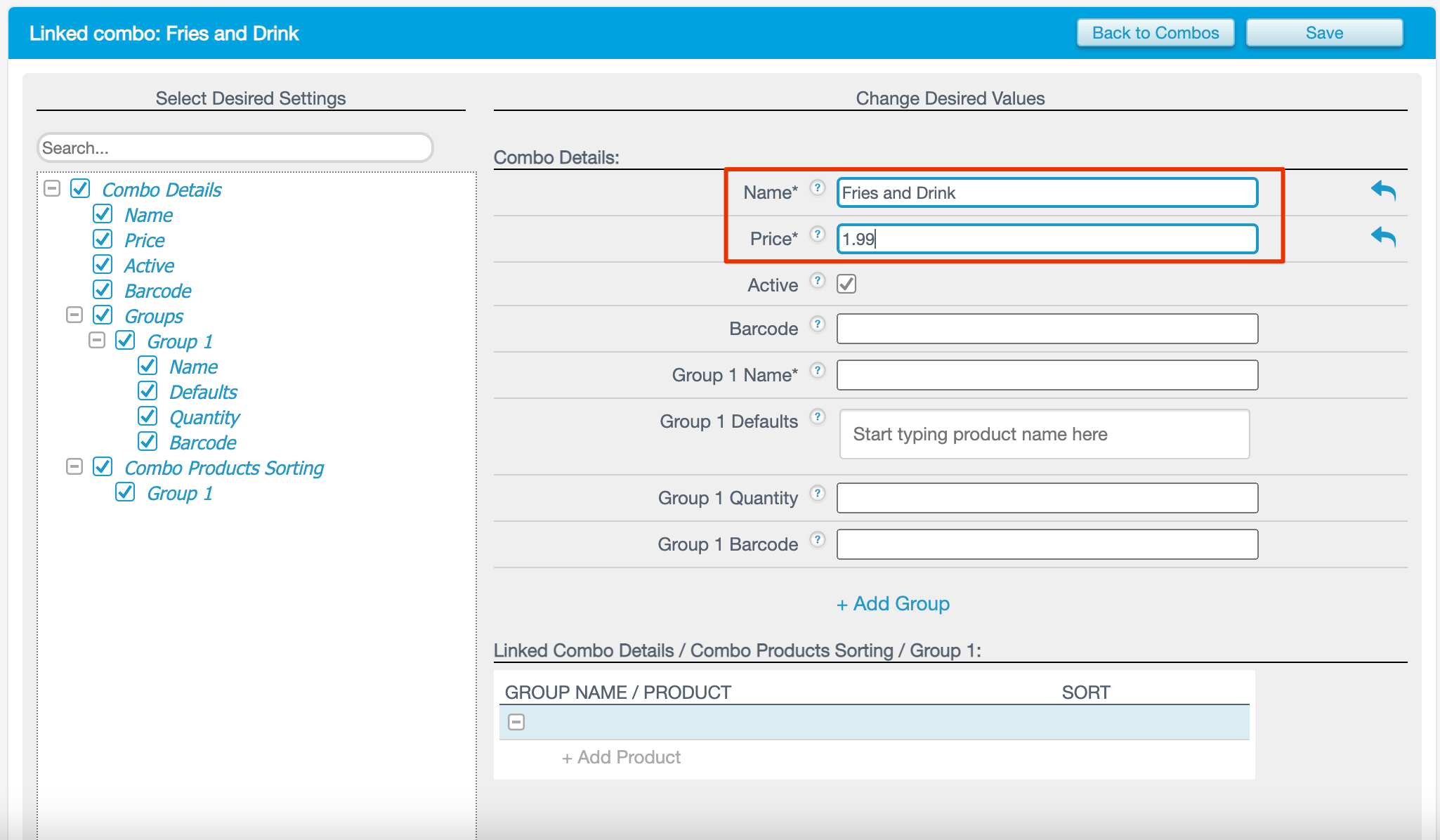Click the + Add Group link
This screenshot has width=1440, height=840.
[893, 604]
